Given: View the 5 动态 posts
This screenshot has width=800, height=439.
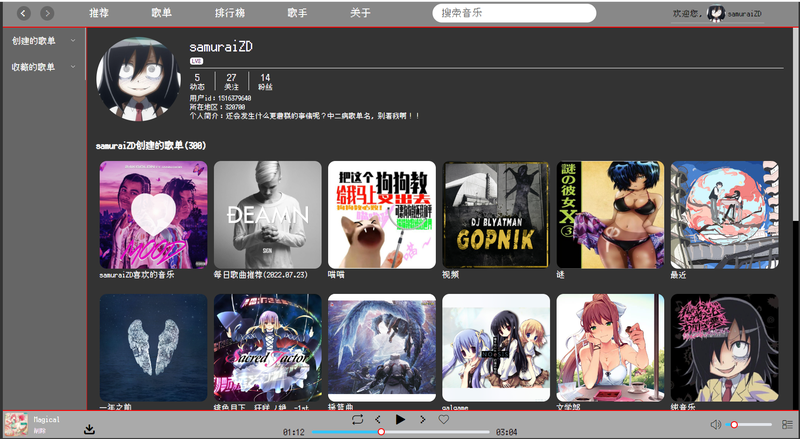Looking at the screenshot, I should tap(197, 82).
